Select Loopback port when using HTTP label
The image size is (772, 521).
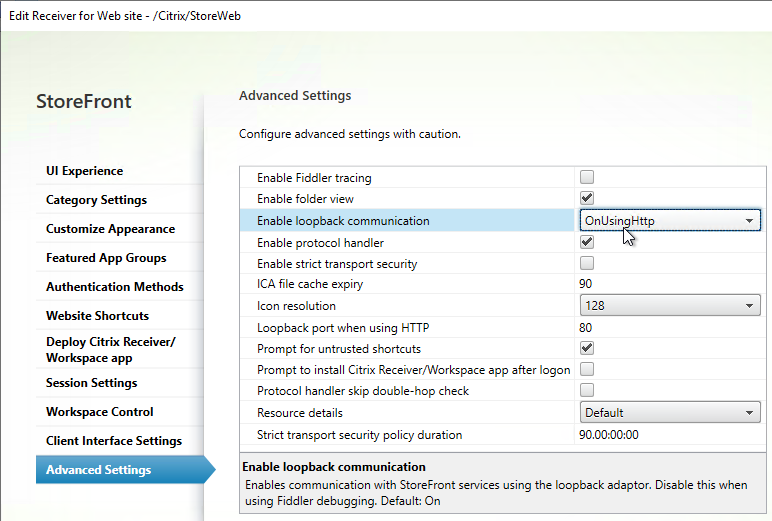click(343, 328)
